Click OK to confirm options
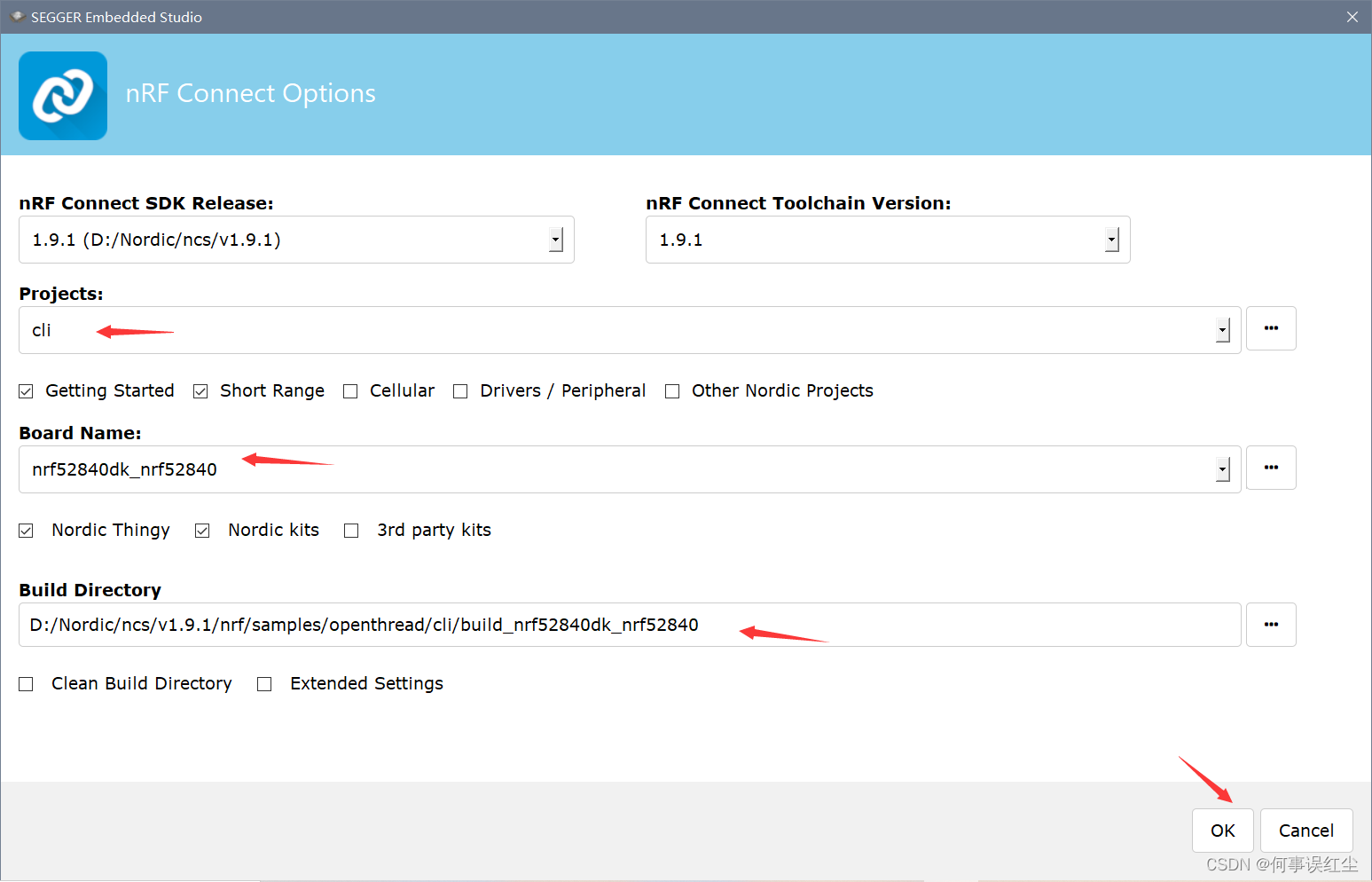The image size is (1372, 882). click(1223, 831)
